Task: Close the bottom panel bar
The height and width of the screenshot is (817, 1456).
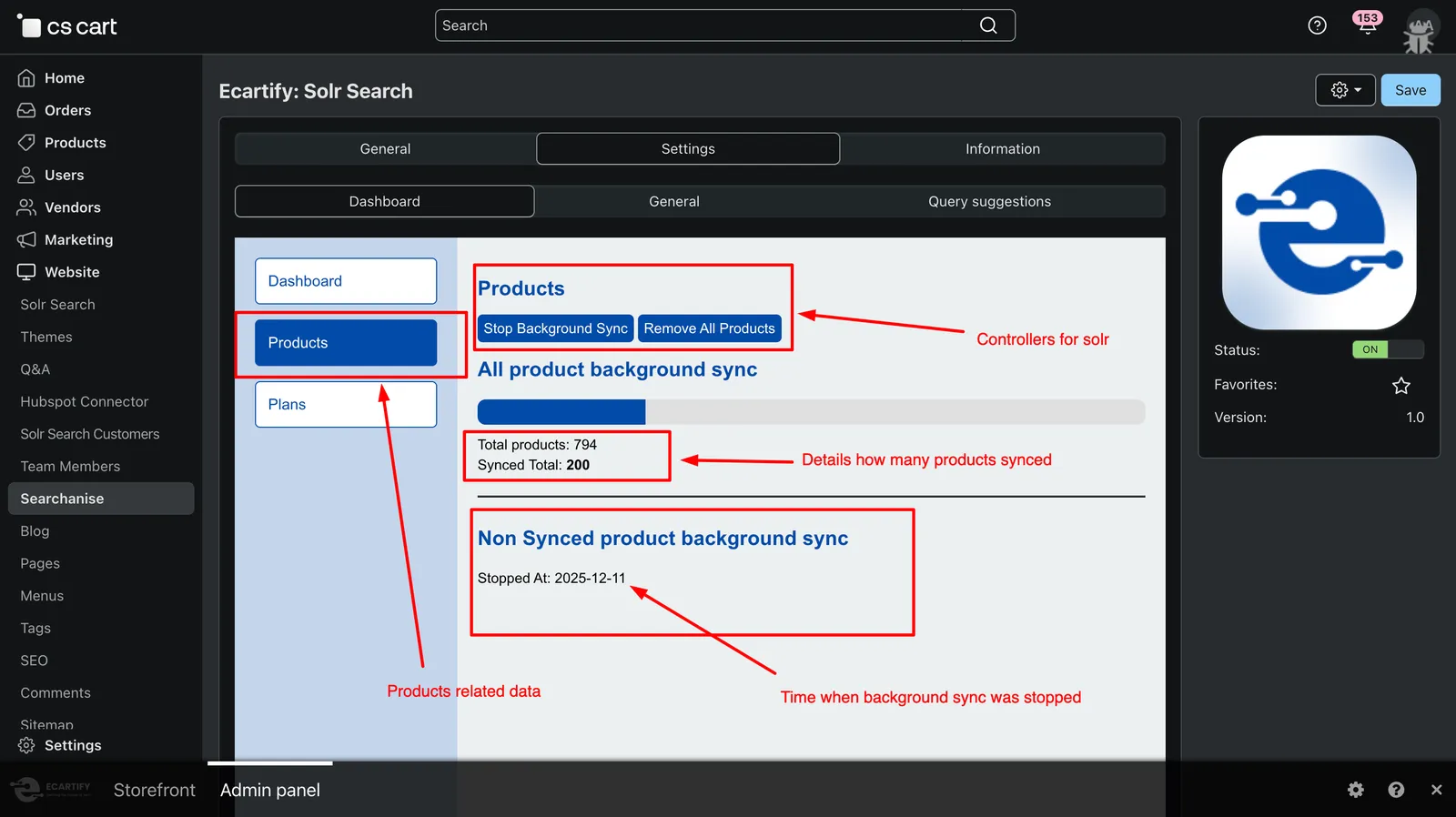Action: (1436, 790)
